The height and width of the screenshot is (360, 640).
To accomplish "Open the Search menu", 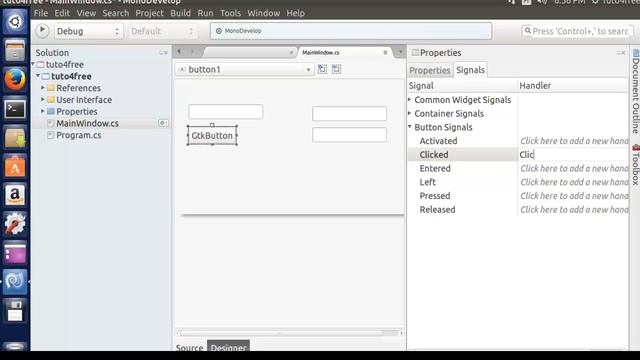I will 116,13.
